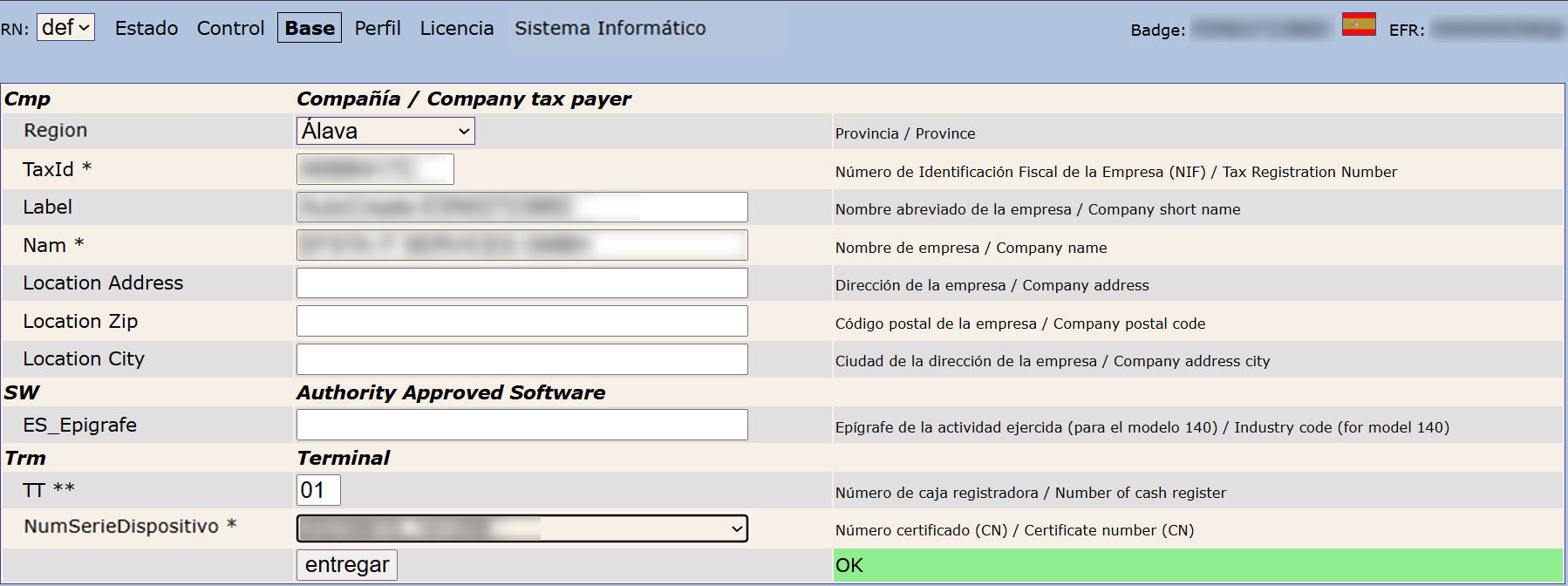This screenshot has width=1568, height=586.
Task: Expand the Region dropdown showing Álava
Action: [x=385, y=131]
